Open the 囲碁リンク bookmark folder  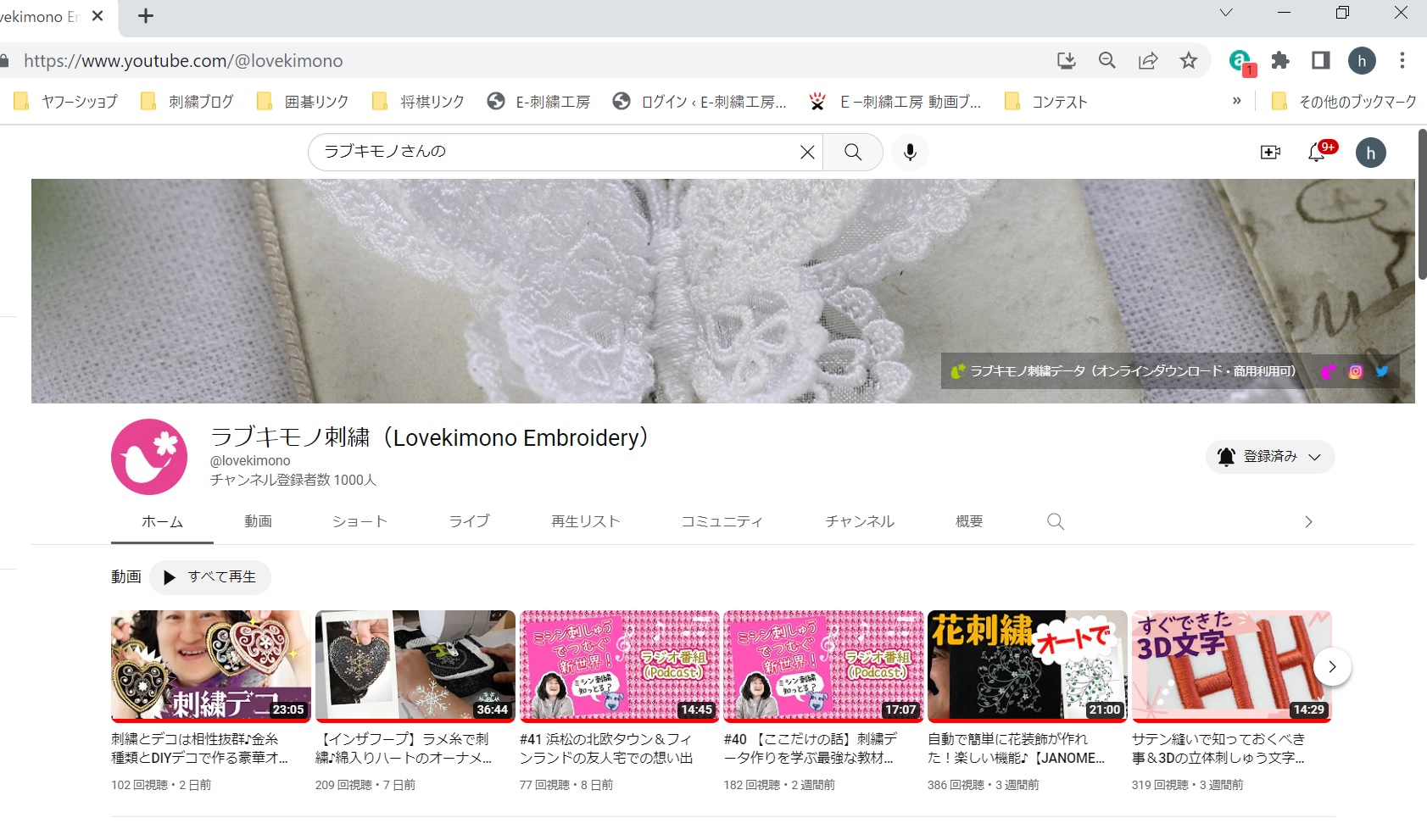[x=303, y=102]
